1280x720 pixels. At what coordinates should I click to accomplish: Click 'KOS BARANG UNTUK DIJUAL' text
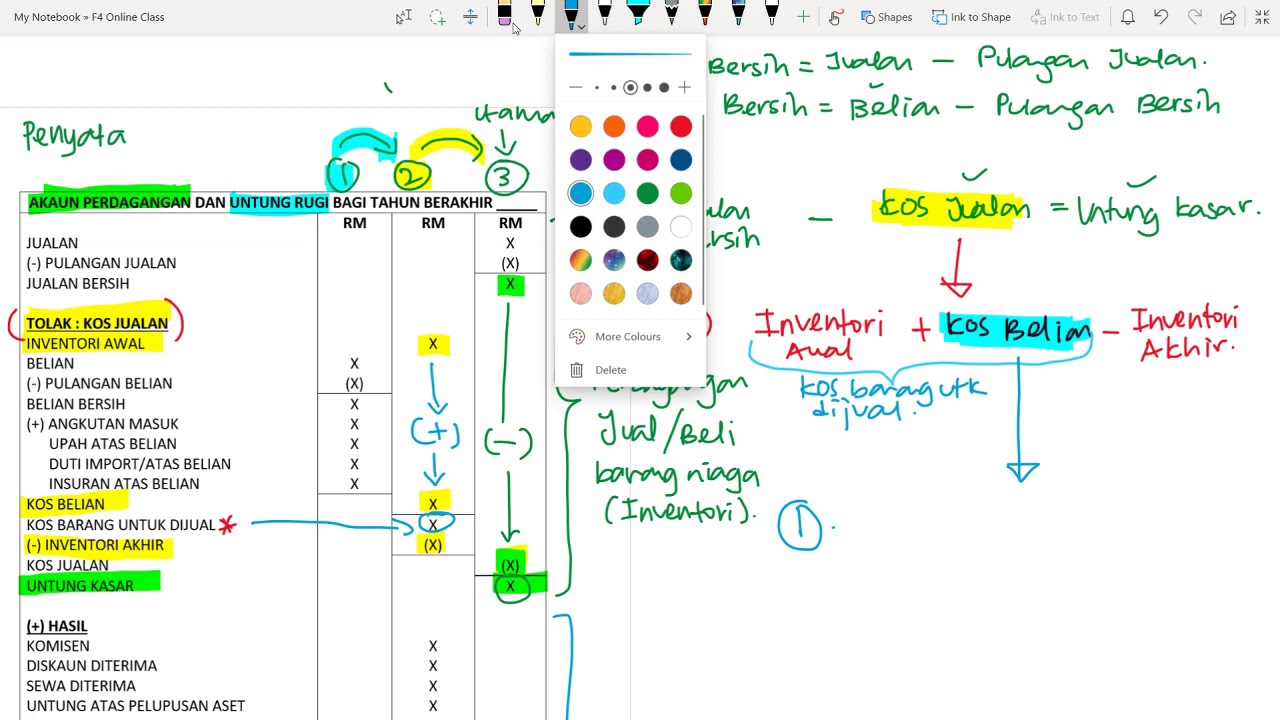121,525
